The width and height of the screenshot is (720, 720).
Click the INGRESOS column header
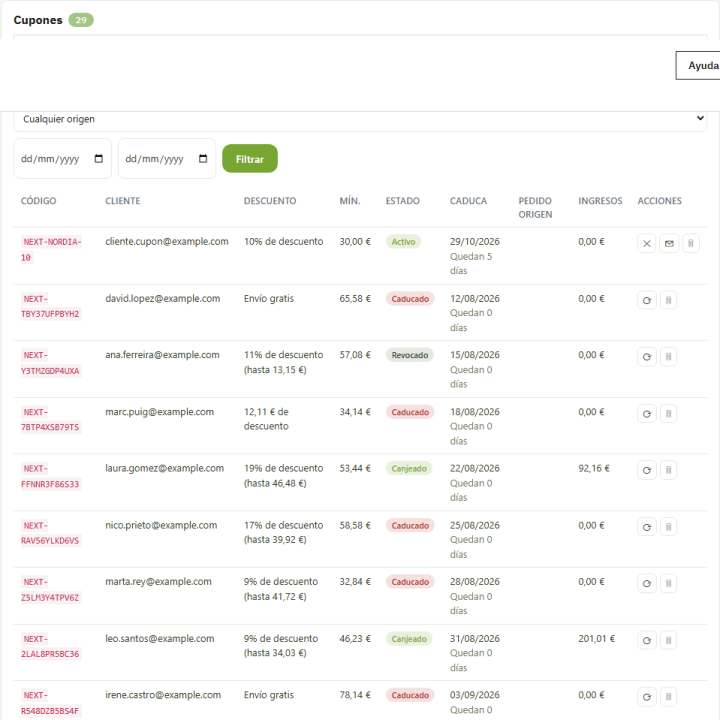point(600,201)
